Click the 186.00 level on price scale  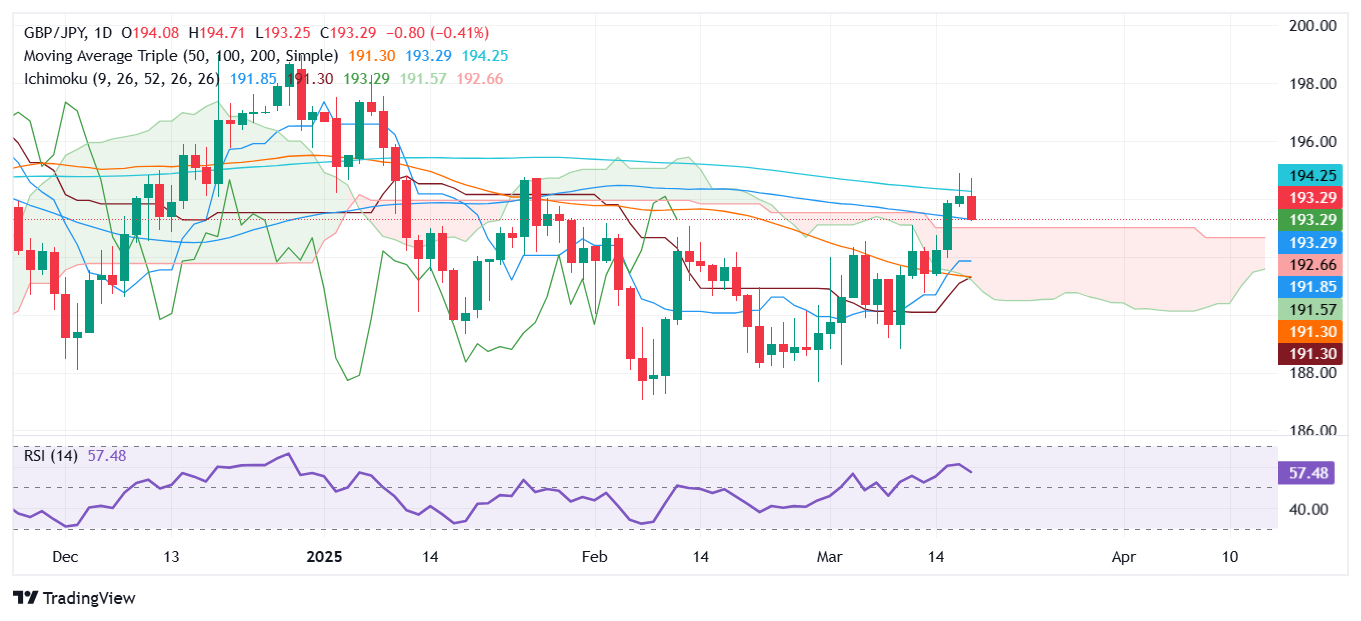pyautogui.click(x=1313, y=431)
